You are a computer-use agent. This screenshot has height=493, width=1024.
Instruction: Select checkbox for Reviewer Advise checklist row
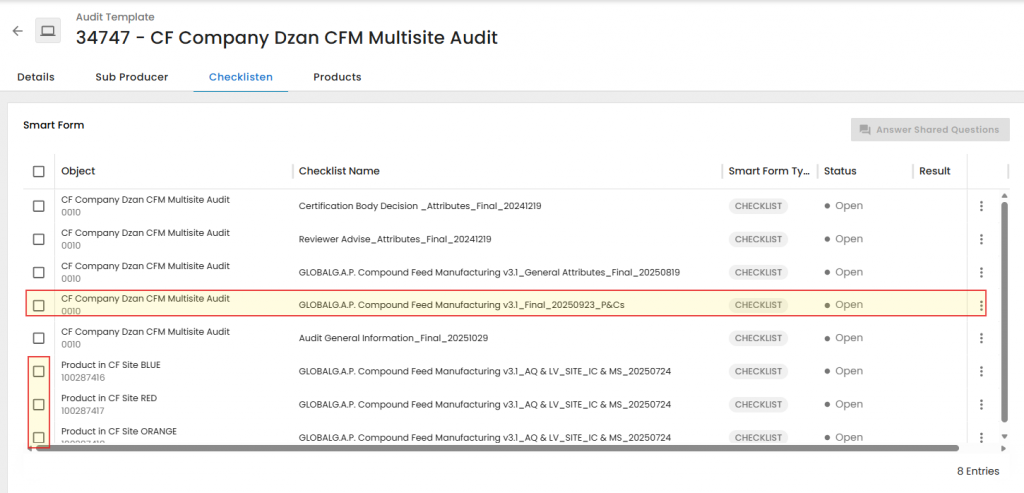click(39, 239)
